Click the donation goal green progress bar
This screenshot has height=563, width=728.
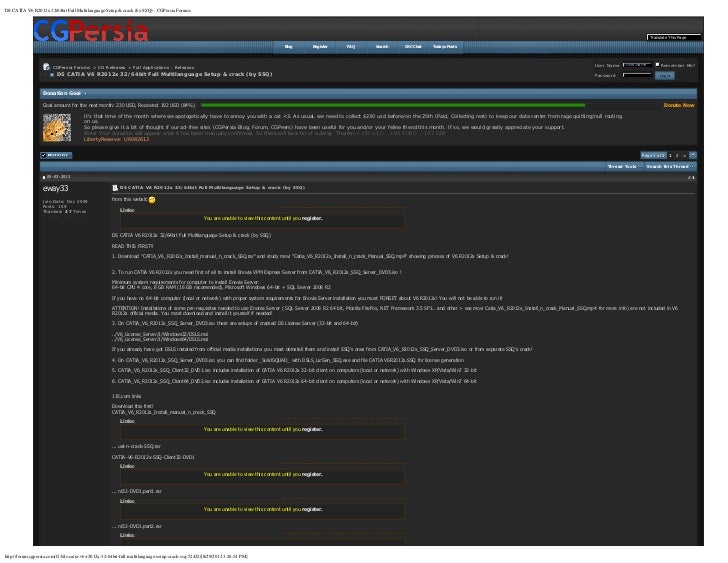[x=393, y=105]
